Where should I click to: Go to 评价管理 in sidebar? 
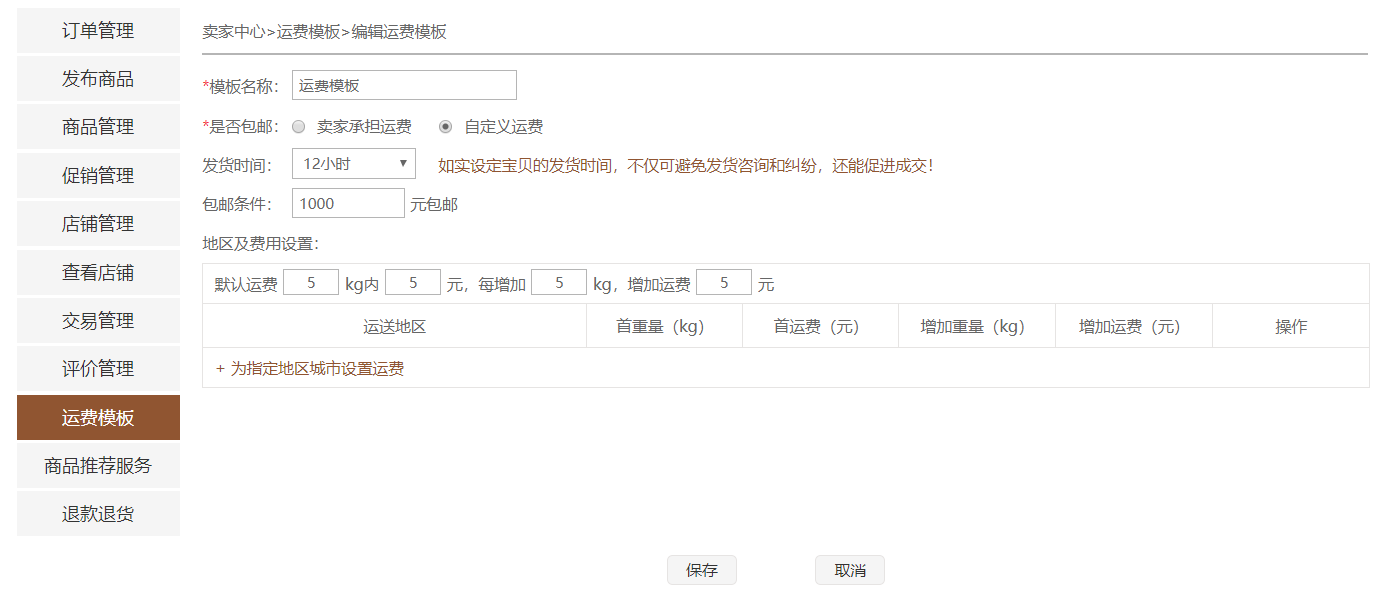click(98, 369)
